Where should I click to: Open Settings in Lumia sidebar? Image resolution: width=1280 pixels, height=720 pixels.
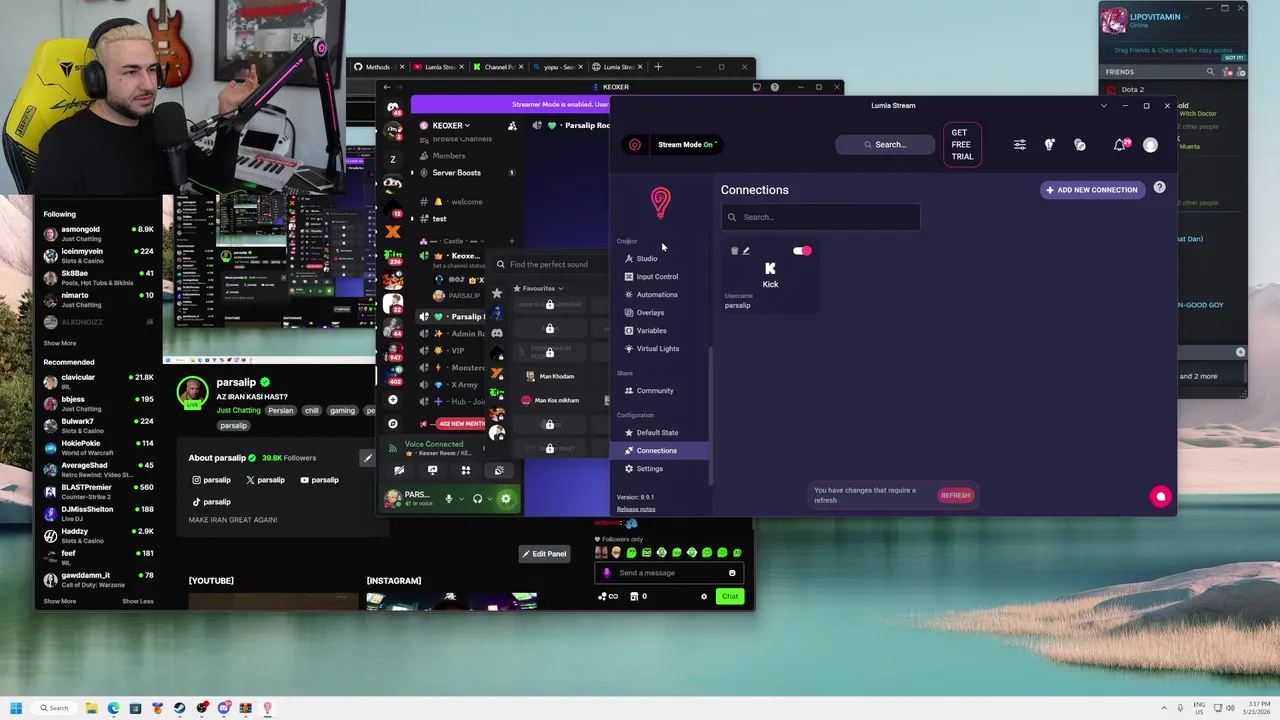tap(660, 469)
